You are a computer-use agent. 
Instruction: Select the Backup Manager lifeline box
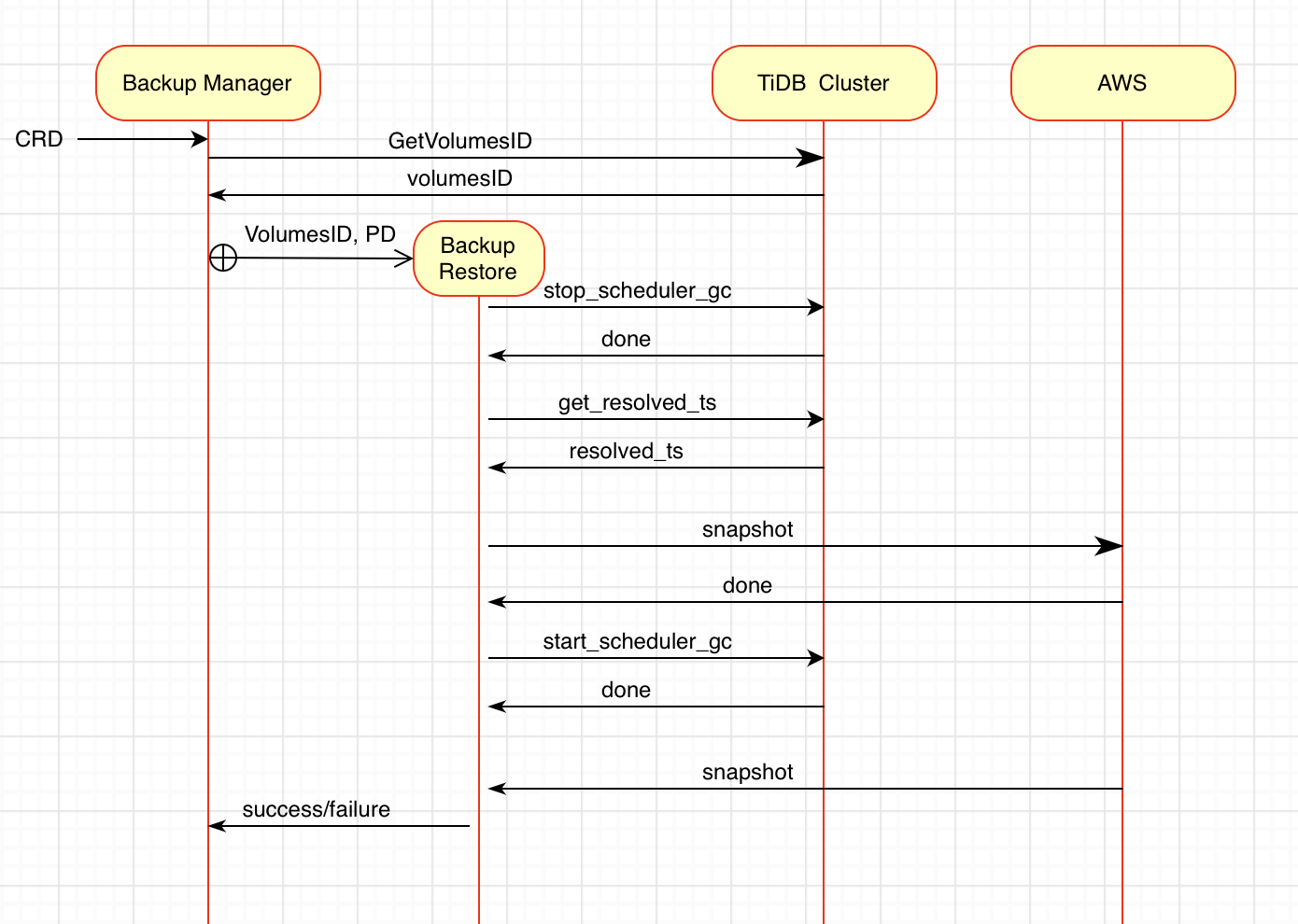coord(207,83)
